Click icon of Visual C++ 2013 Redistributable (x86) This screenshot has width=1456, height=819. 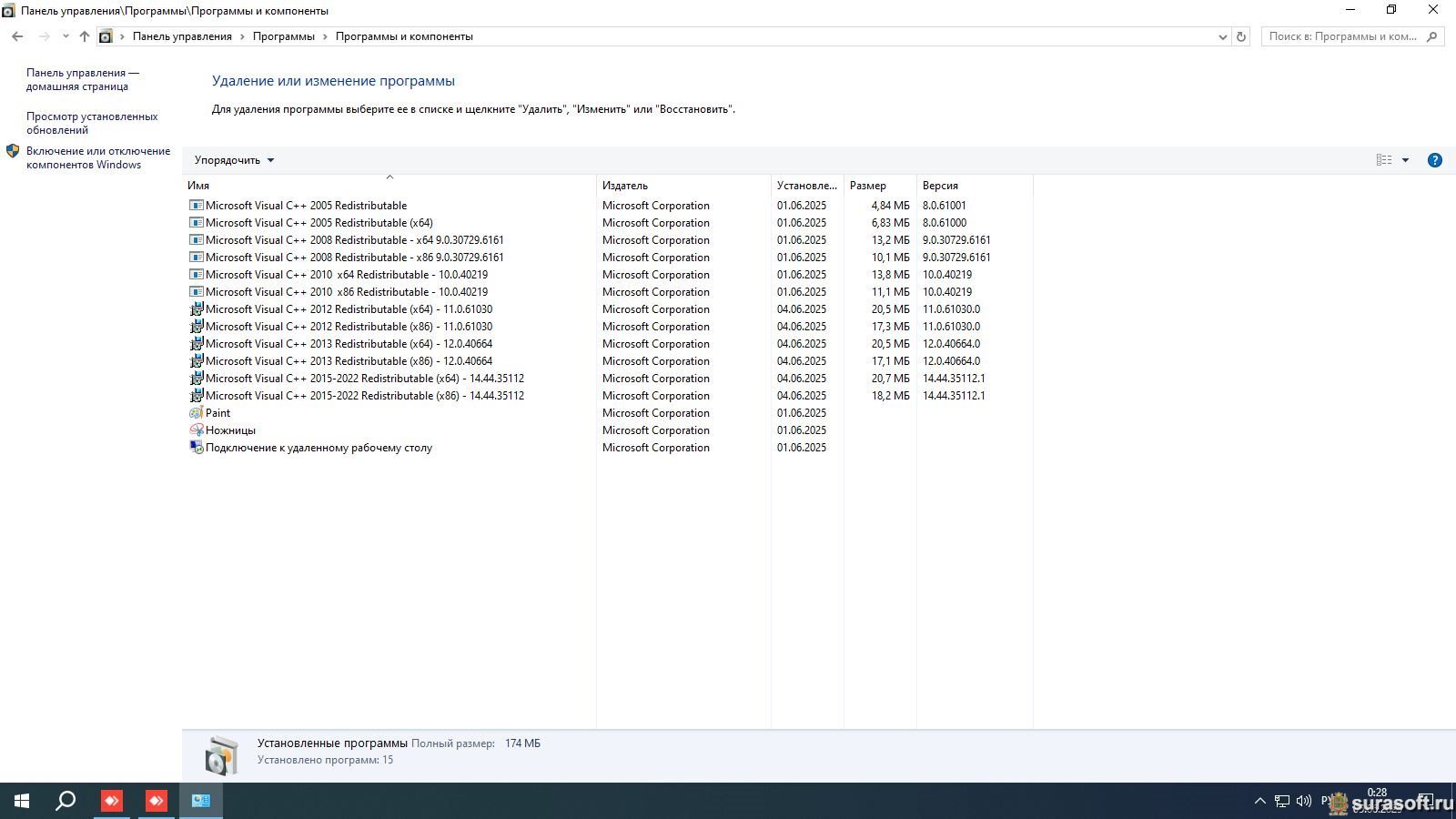click(196, 361)
